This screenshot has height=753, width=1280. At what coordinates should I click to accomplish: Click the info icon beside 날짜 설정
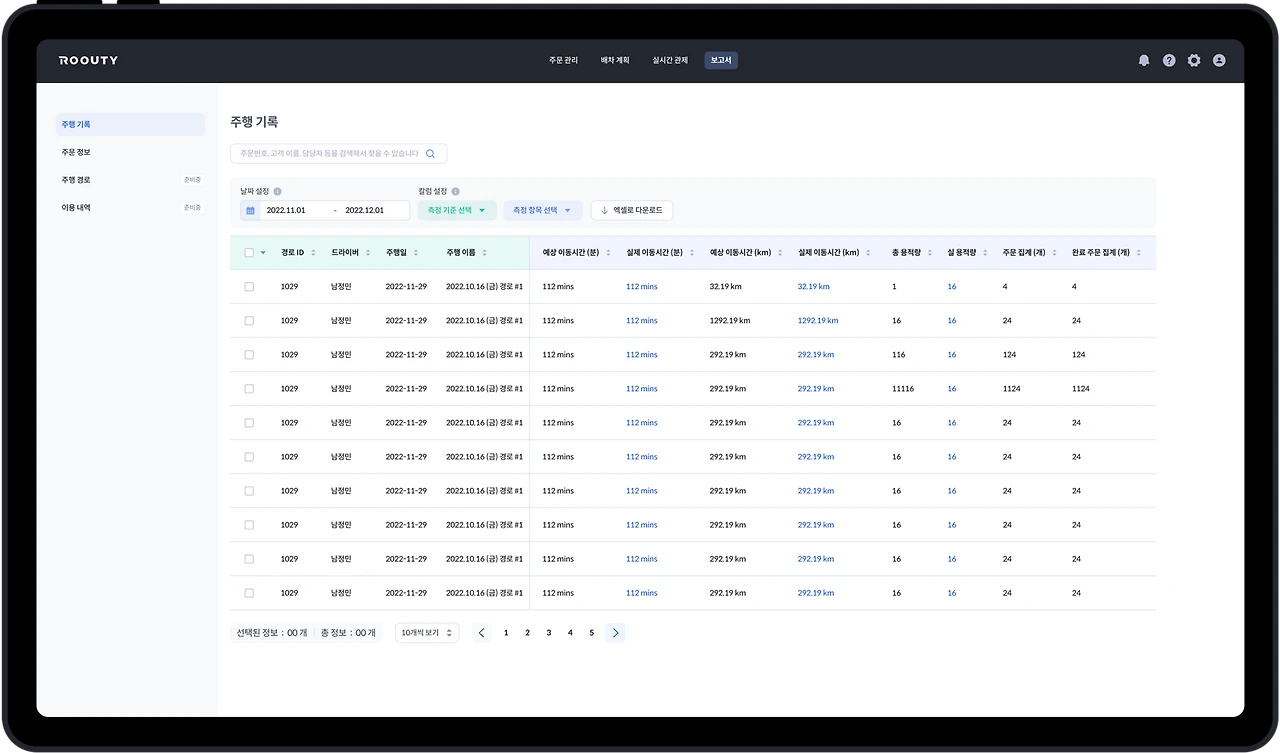[x=277, y=191]
